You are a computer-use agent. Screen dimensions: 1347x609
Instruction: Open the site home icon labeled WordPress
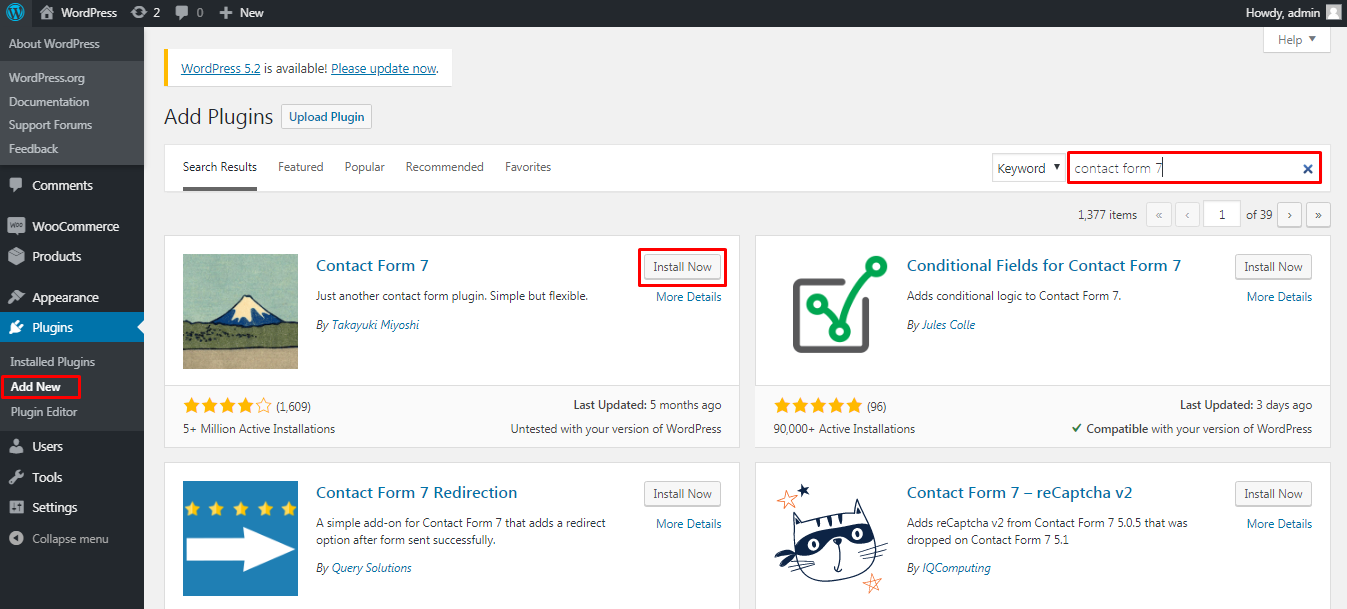[79, 13]
